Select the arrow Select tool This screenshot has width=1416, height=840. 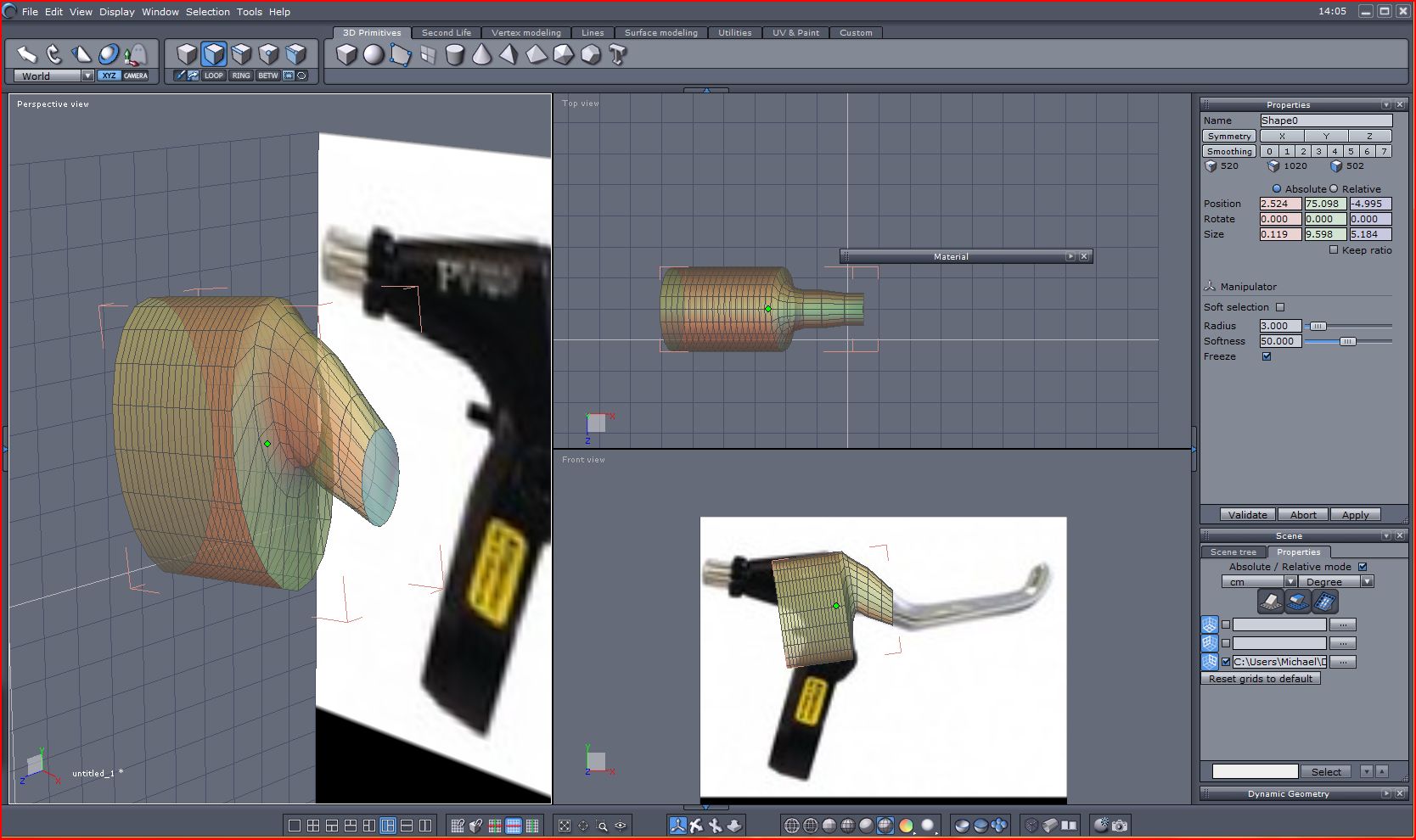(27, 55)
